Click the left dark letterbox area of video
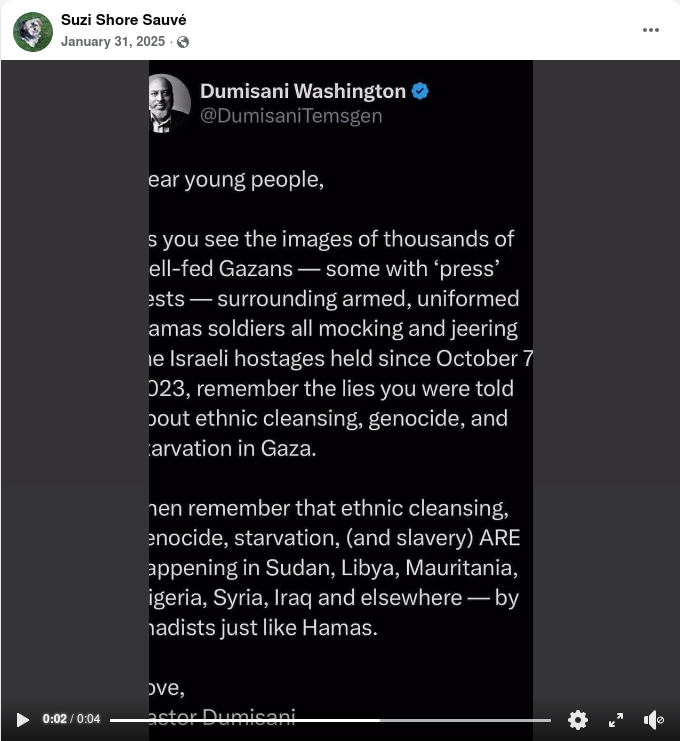 point(75,378)
